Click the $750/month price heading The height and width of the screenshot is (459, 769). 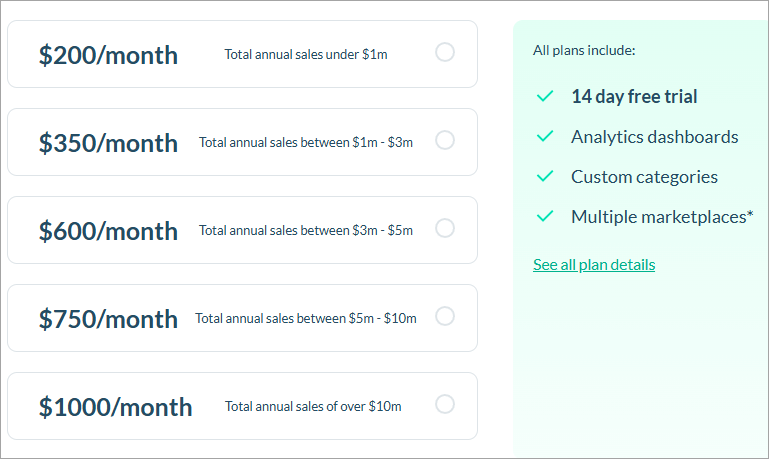pyautogui.click(x=108, y=319)
